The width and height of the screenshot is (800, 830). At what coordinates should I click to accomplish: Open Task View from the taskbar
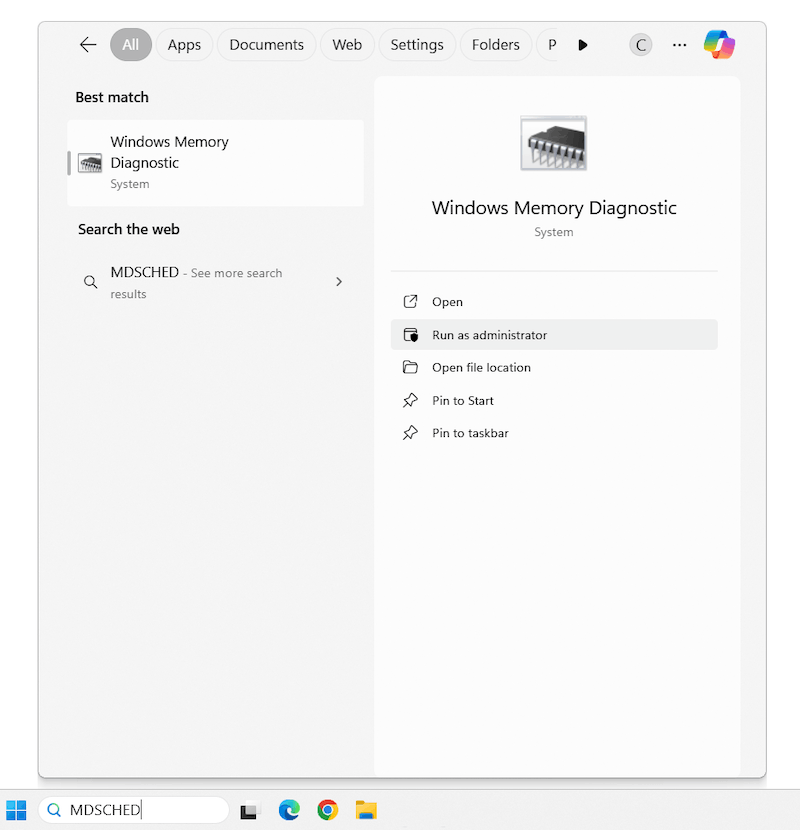coord(249,810)
